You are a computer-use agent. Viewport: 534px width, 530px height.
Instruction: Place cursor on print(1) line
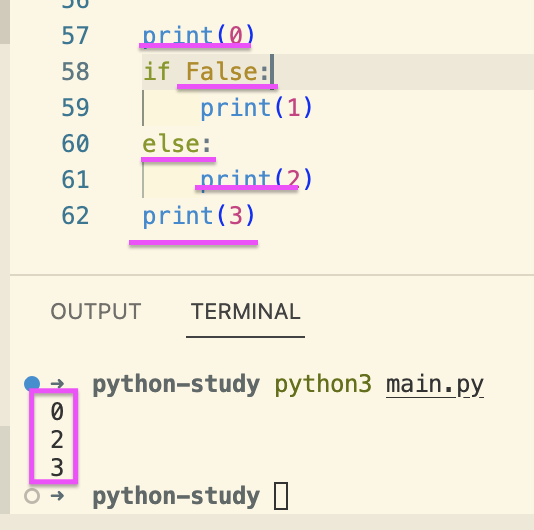click(x=256, y=108)
